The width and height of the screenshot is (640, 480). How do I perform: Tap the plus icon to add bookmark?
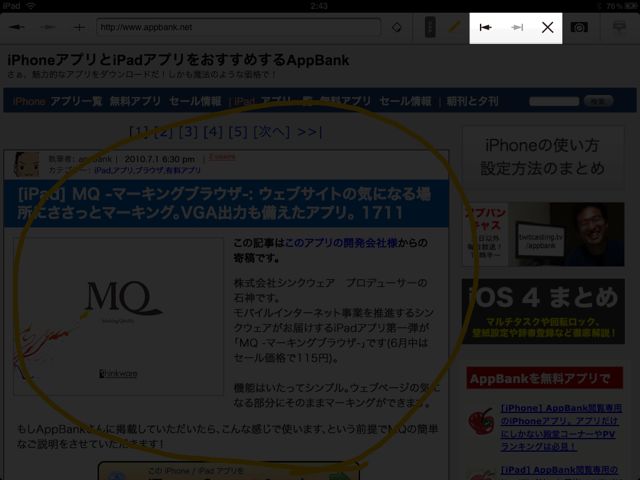(79, 27)
